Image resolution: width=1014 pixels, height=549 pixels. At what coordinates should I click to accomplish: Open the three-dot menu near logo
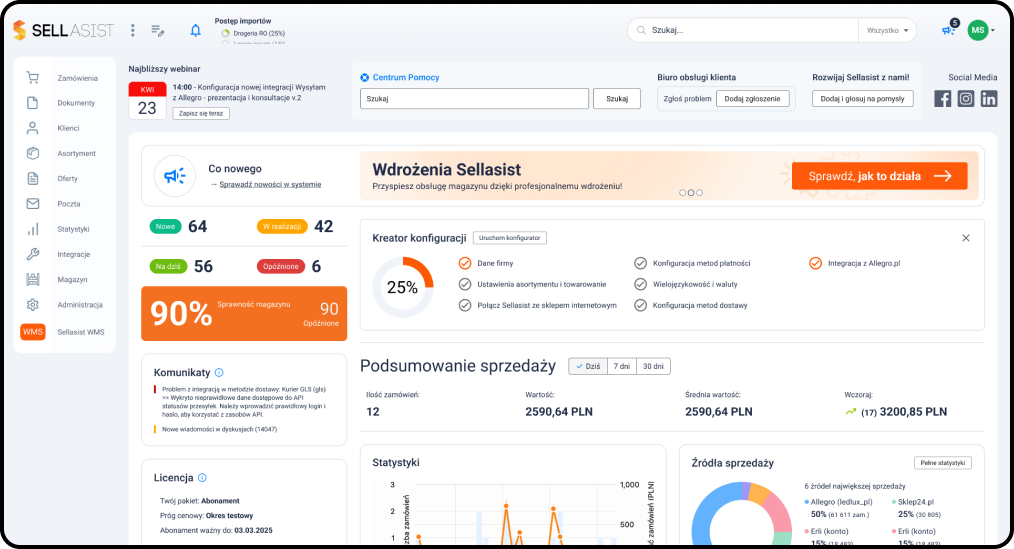tap(133, 30)
